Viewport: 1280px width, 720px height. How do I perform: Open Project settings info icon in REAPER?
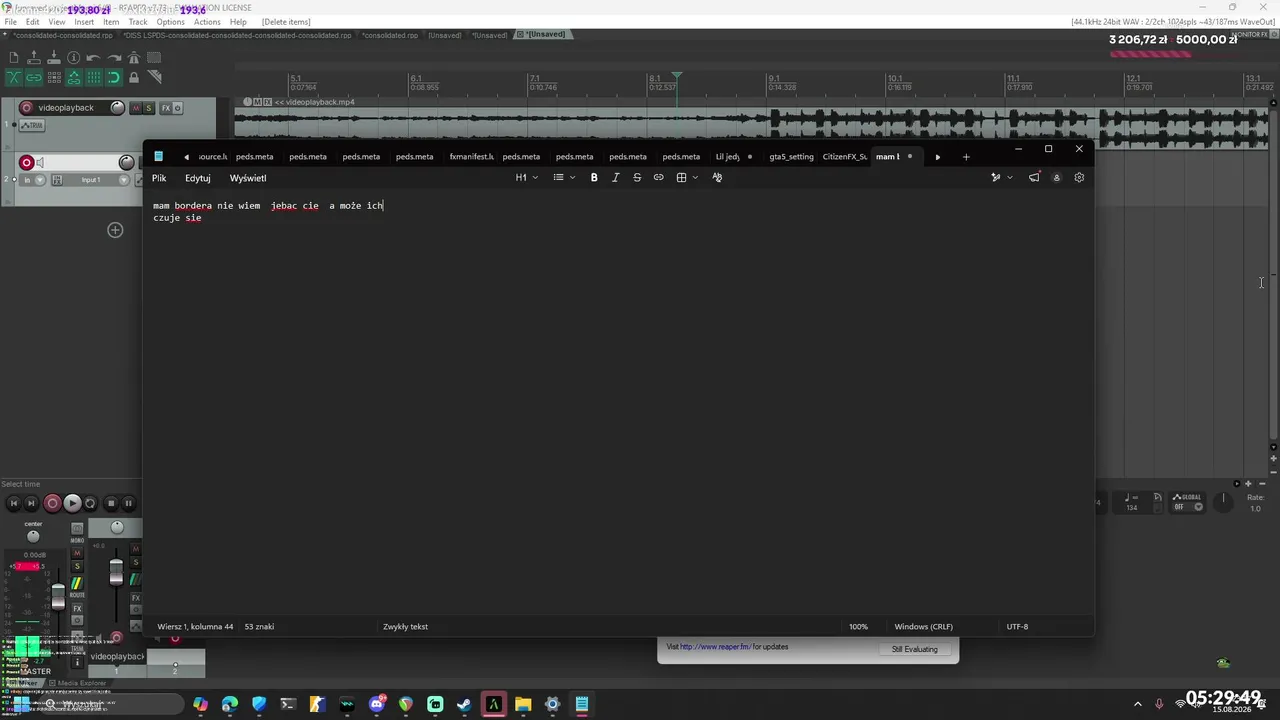pos(74,58)
